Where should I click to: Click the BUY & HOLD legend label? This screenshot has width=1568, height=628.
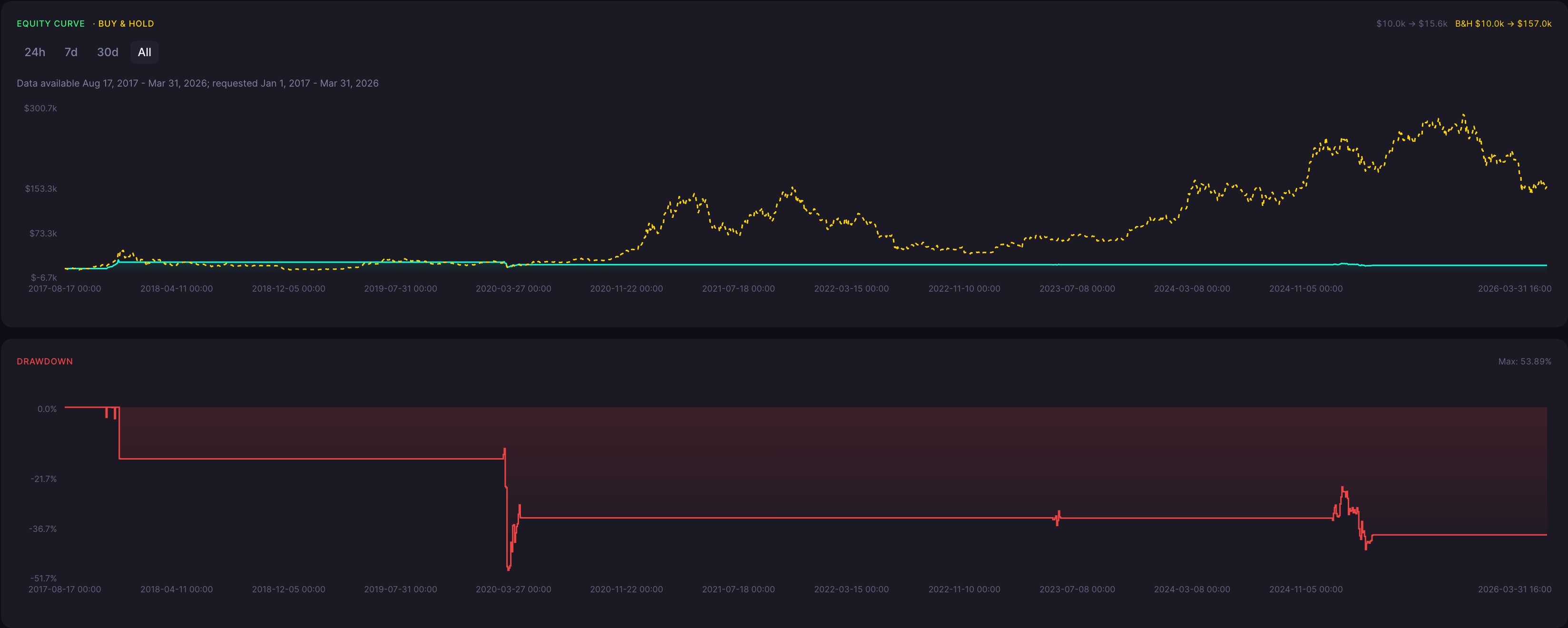point(126,24)
